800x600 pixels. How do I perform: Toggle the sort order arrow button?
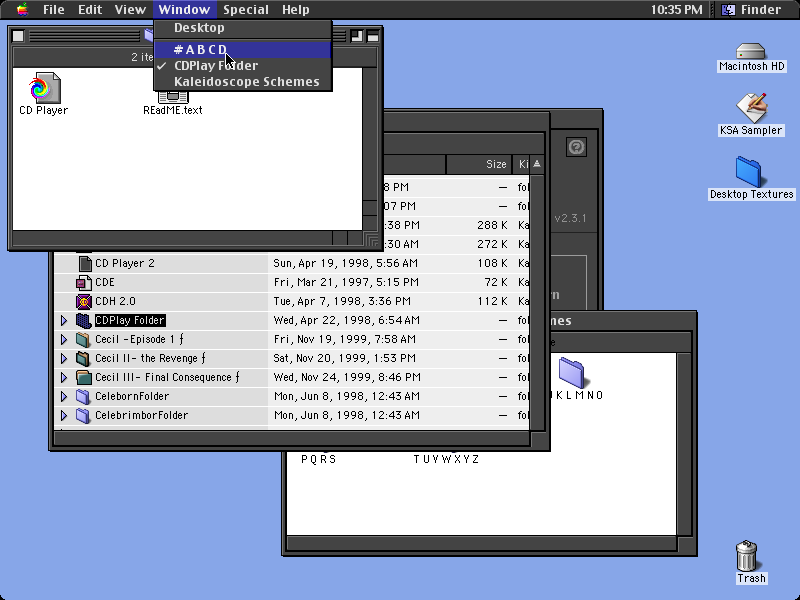click(x=537, y=164)
